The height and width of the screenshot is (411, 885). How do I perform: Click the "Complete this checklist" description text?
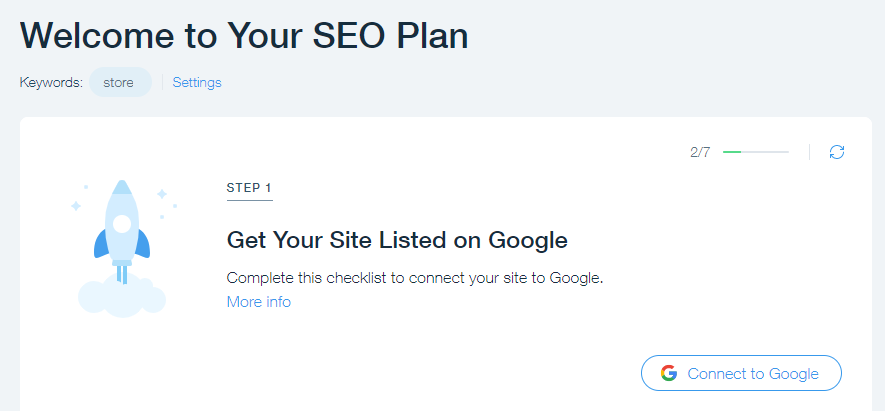click(x=415, y=277)
